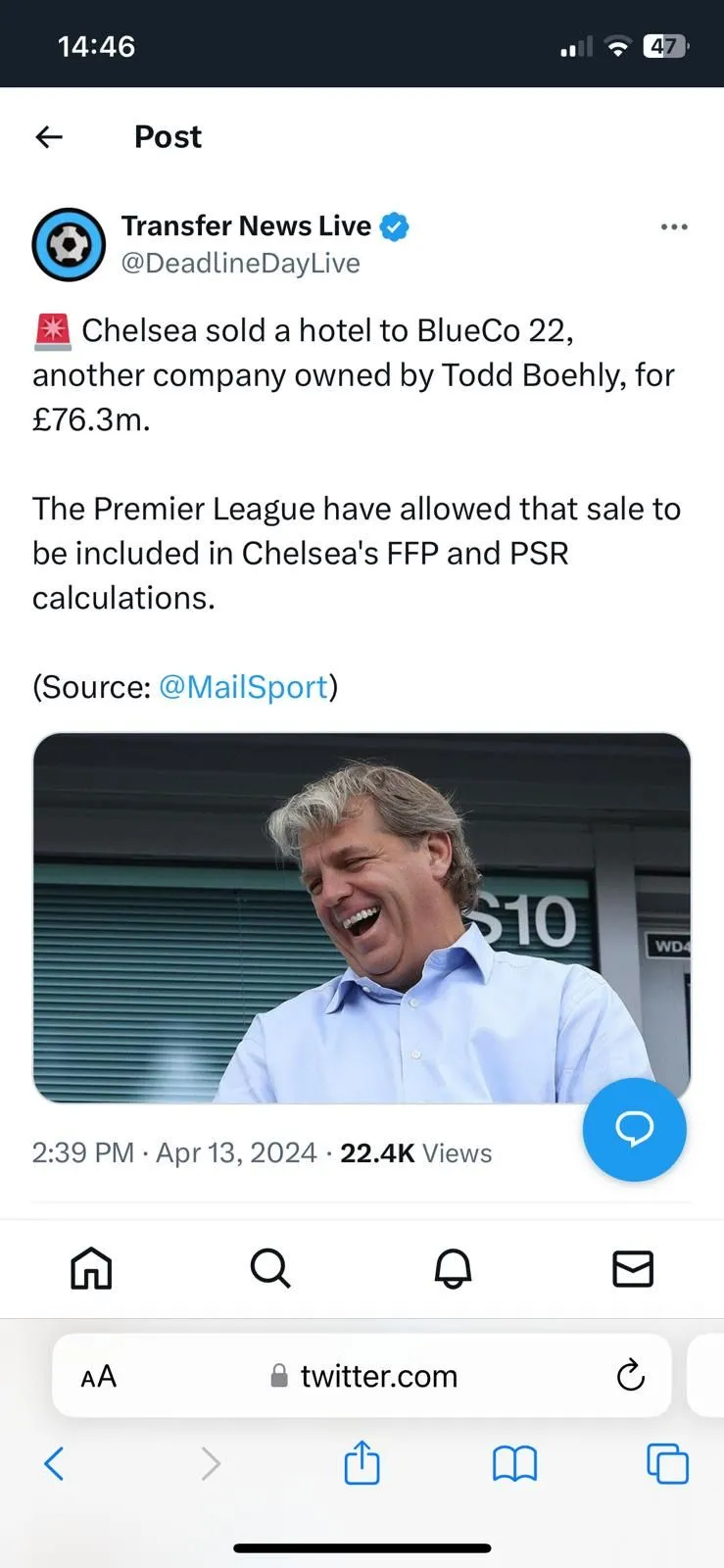Tap the blue verified badge
This screenshot has height=1568, width=724.
point(394,226)
